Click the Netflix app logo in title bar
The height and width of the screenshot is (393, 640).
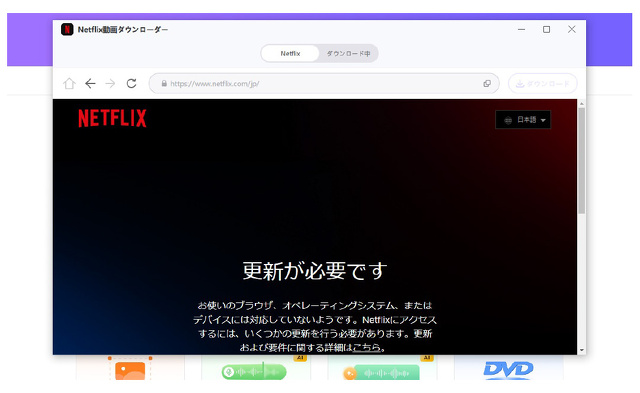pyautogui.click(x=67, y=29)
